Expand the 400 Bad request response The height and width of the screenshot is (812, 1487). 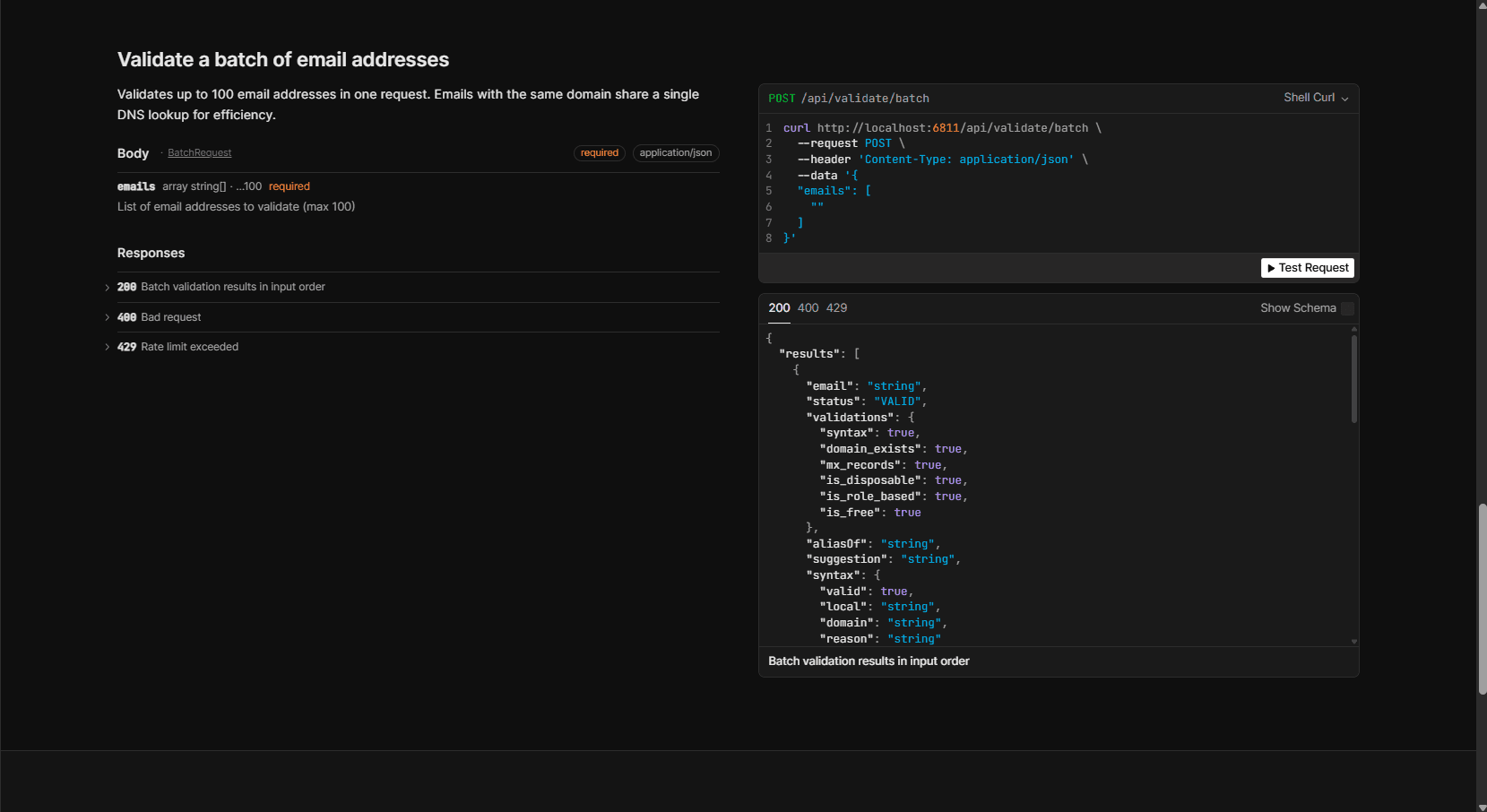tap(153, 317)
